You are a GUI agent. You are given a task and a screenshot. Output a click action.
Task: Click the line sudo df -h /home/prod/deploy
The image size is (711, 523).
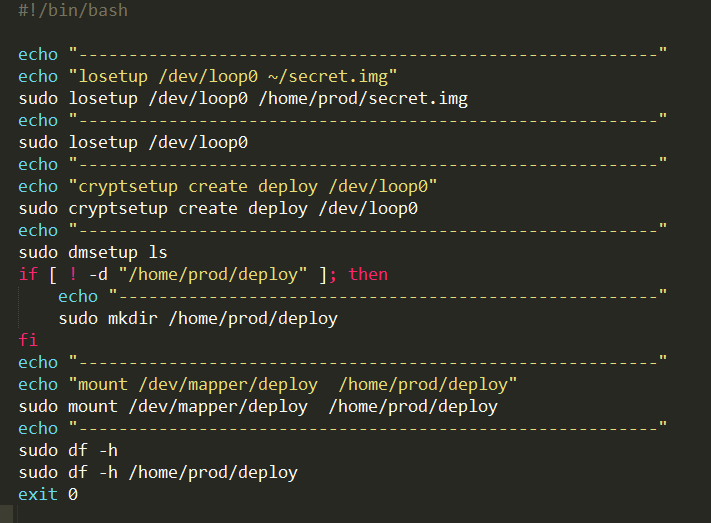158,473
